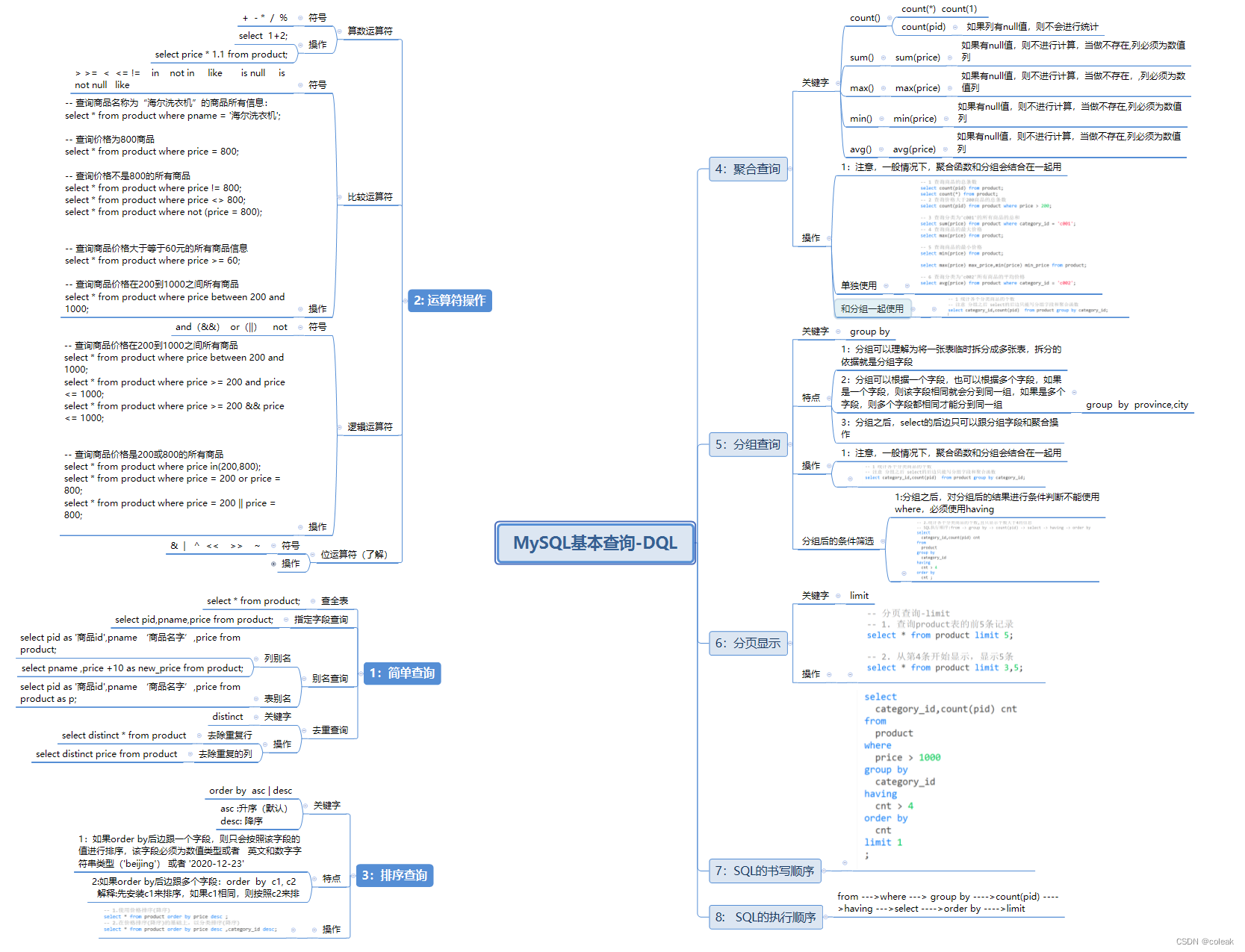The image size is (1245, 952).
Task: Select the 特点 node under 5: 分组查询
Action: coord(811,398)
